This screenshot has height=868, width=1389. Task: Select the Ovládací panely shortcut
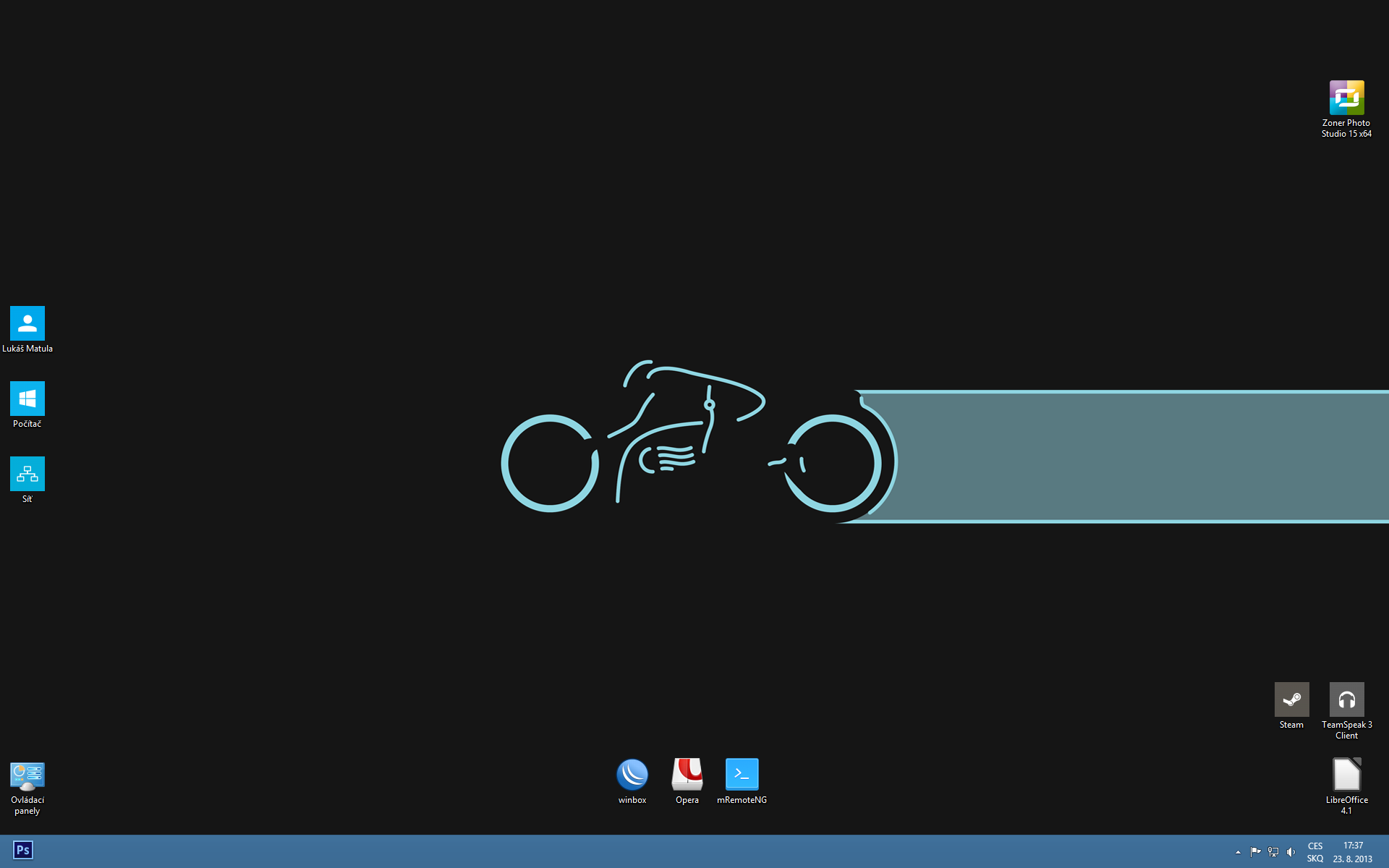tap(27, 776)
